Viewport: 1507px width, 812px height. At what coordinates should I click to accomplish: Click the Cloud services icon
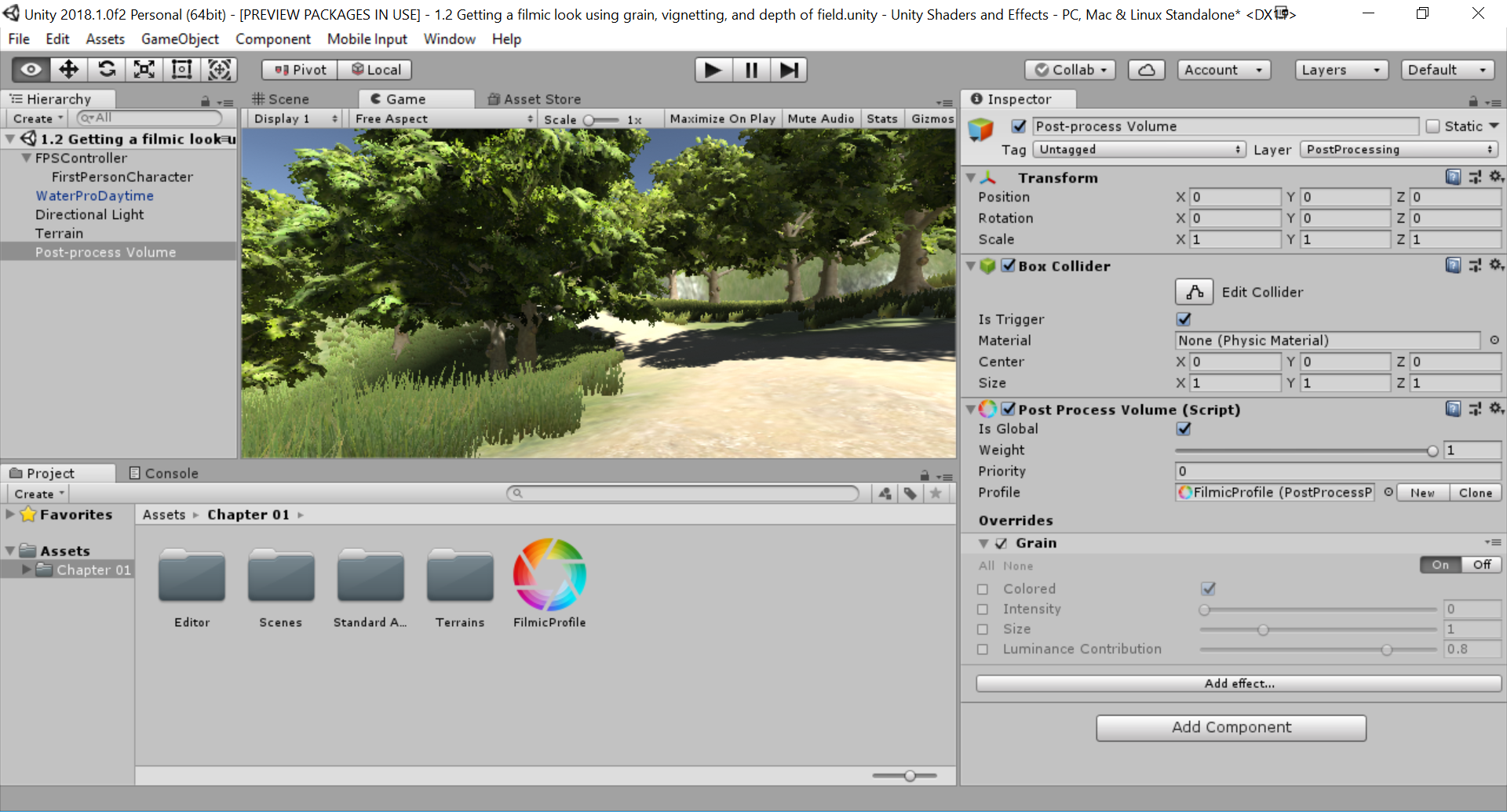tap(1146, 70)
